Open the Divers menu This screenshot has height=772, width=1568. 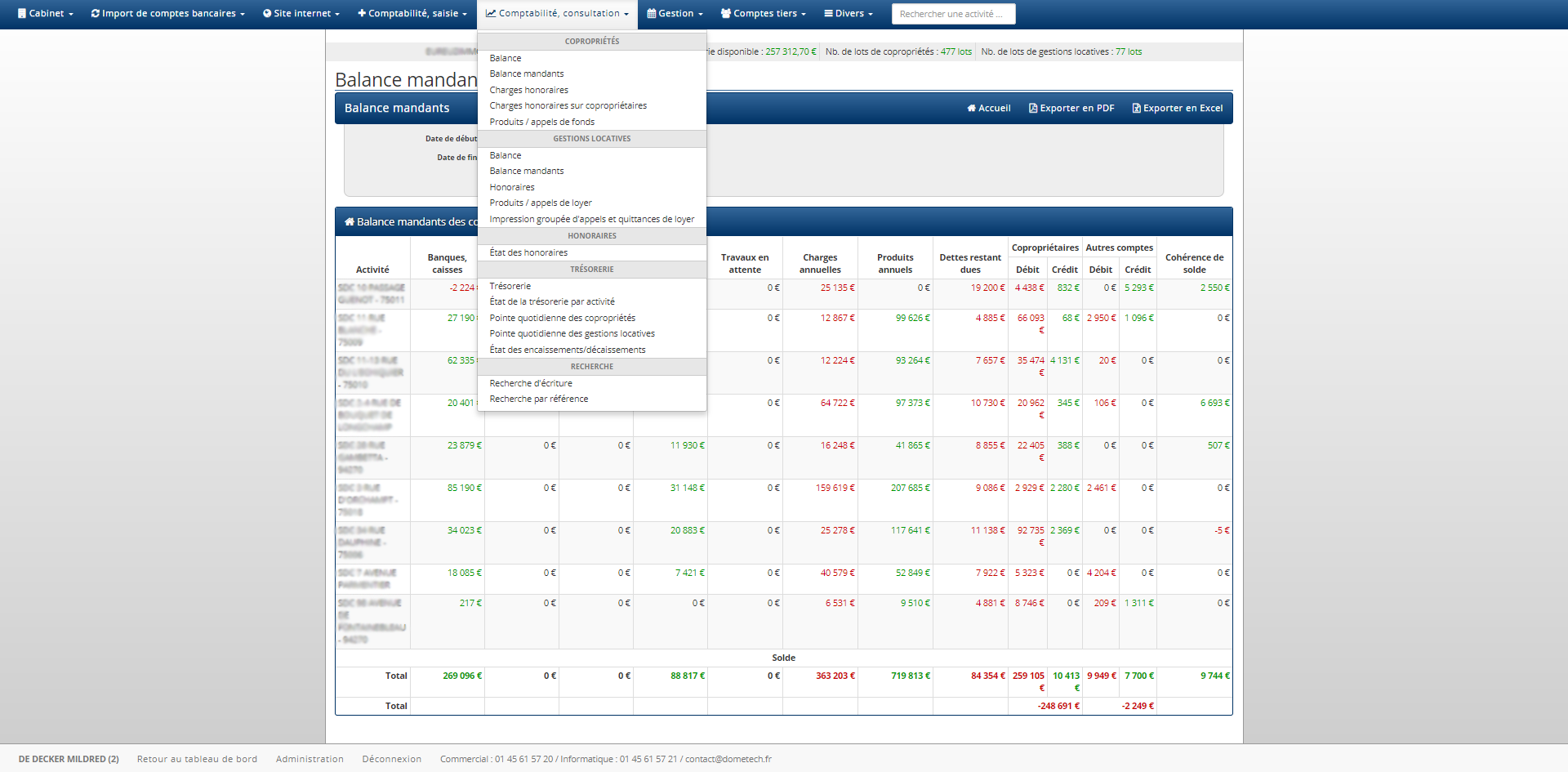[x=849, y=14]
